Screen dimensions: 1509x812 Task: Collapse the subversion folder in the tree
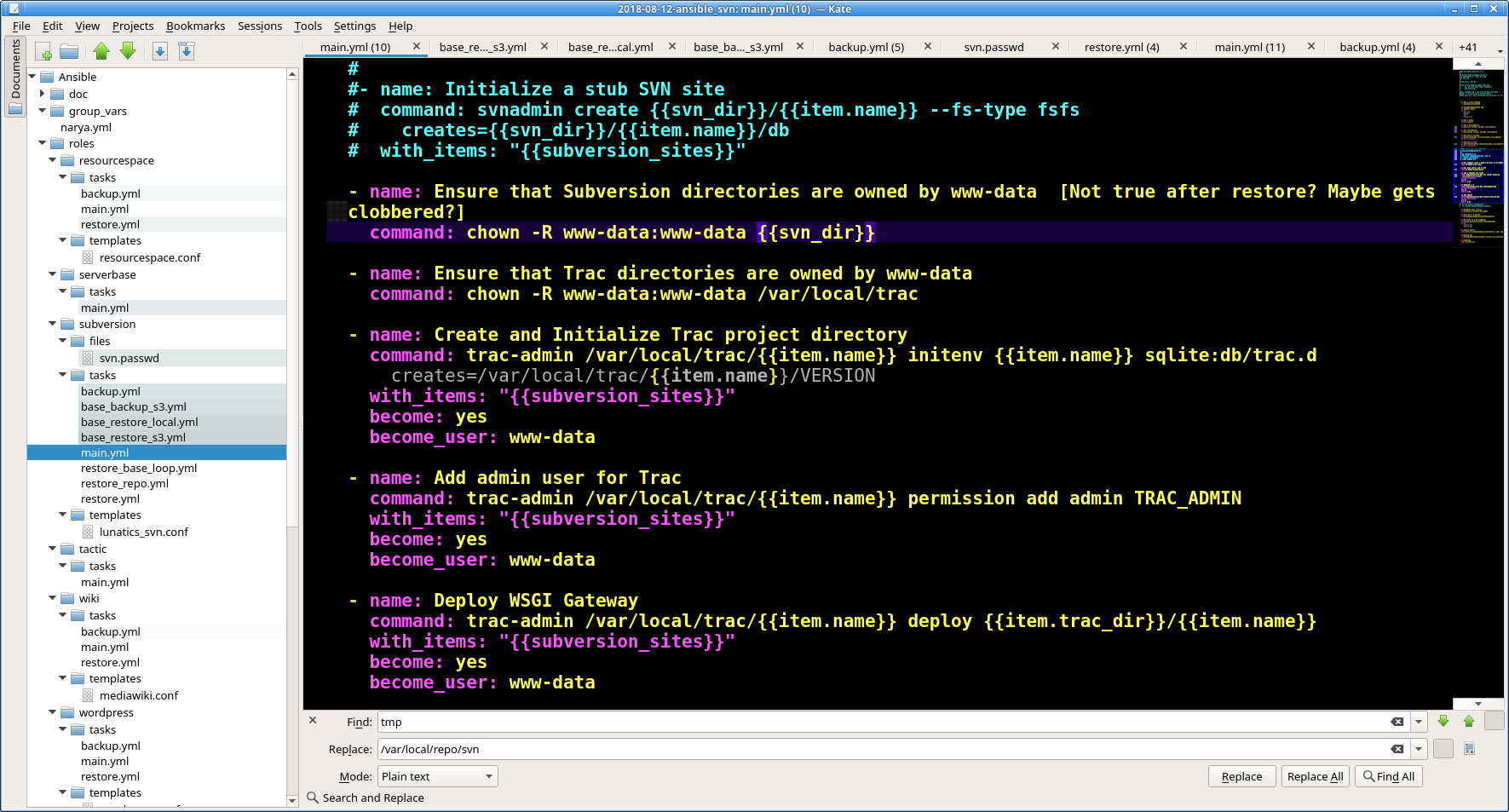point(53,324)
